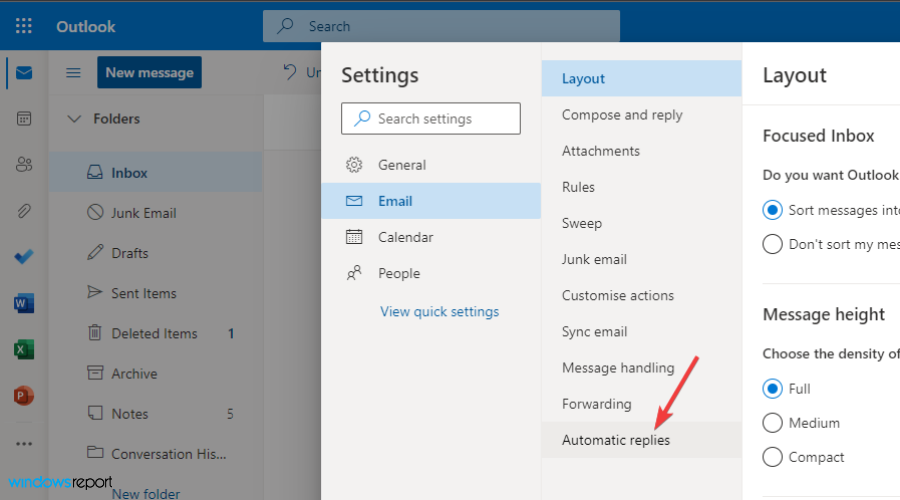The width and height of the screenshot is (900, 500).
Task: Click the Search settings field
Action: 431,119
